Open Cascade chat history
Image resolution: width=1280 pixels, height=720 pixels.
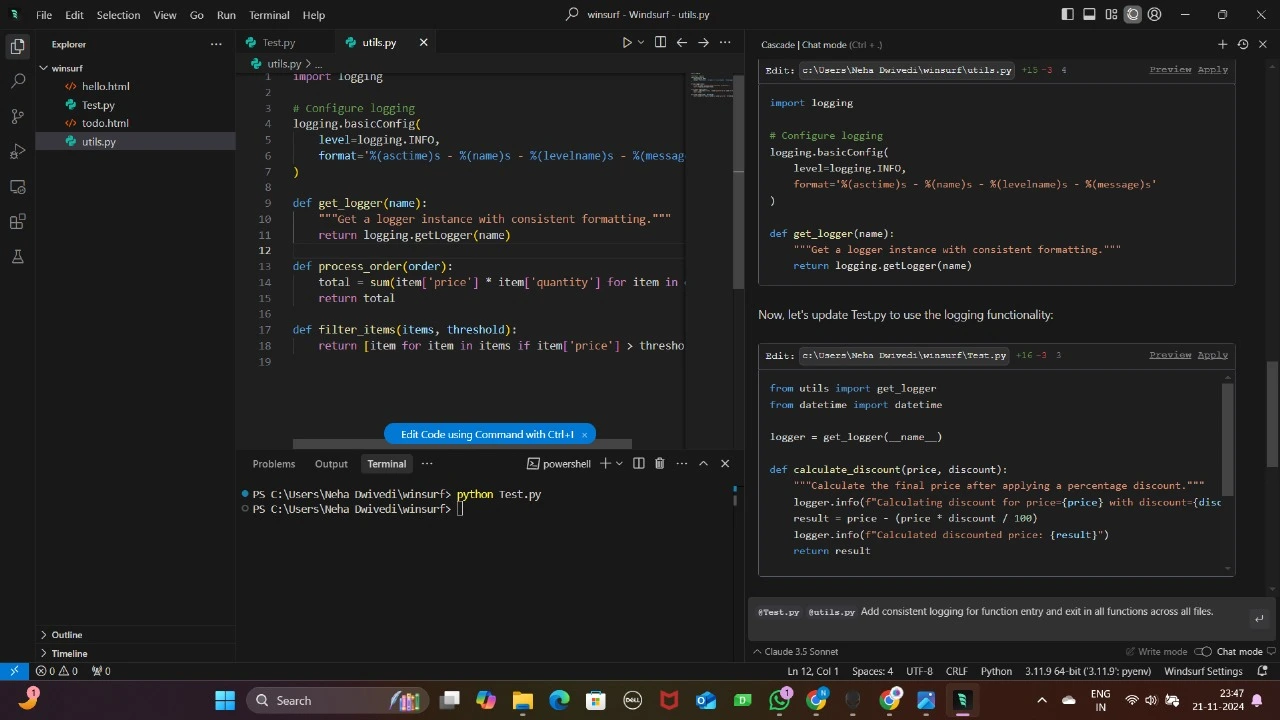[1243, 44]
